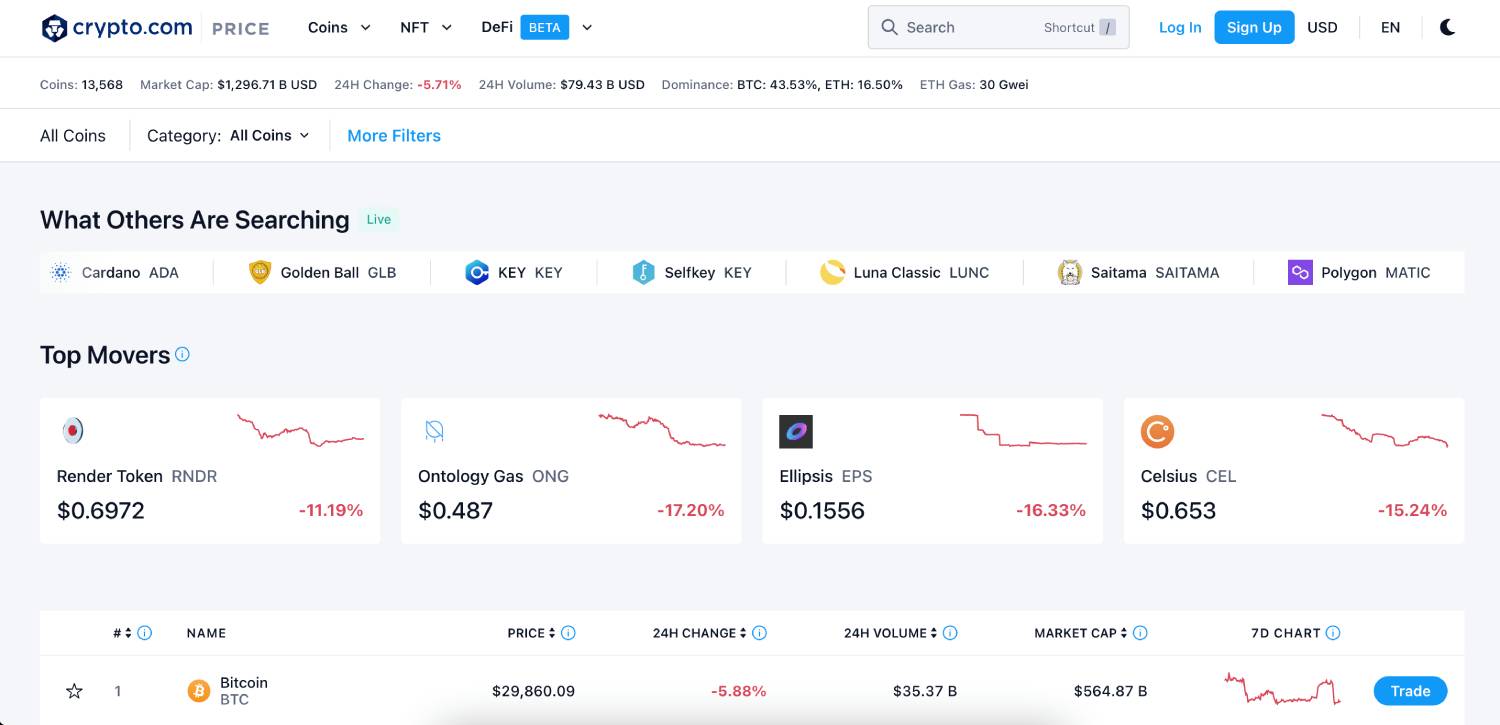1500x725 pixels.
Task: Sort table by 24H CHANGE column
Action: click(x=743, y=633)
